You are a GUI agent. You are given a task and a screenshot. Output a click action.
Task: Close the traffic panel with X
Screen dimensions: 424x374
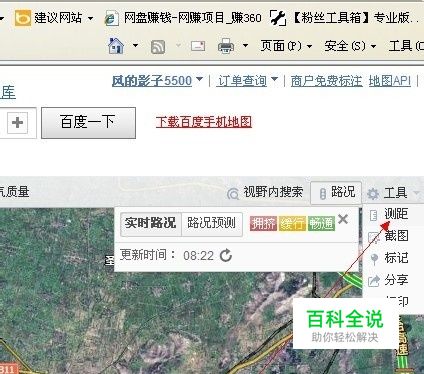coord(343,219)
